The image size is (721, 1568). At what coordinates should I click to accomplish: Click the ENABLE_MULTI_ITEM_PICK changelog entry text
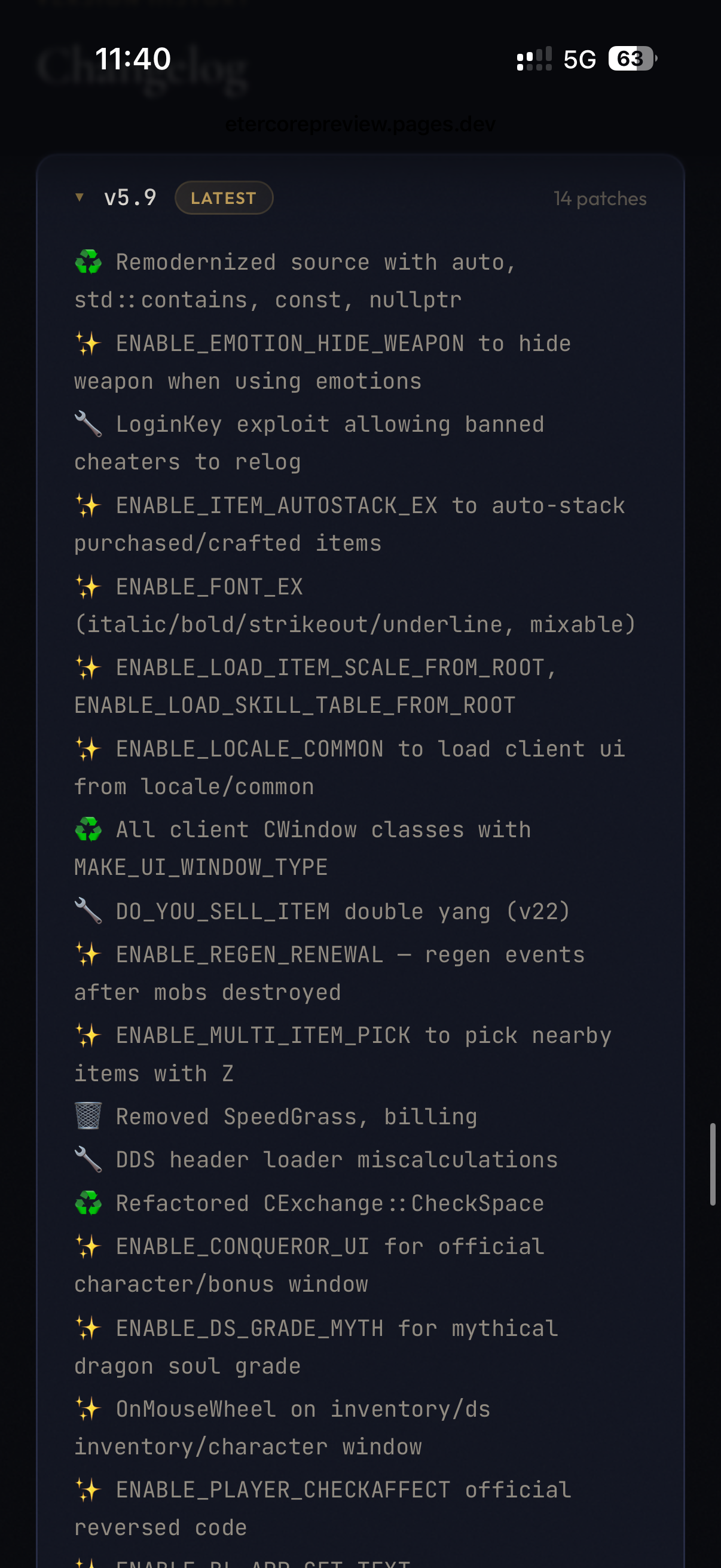pos(343,1054)
